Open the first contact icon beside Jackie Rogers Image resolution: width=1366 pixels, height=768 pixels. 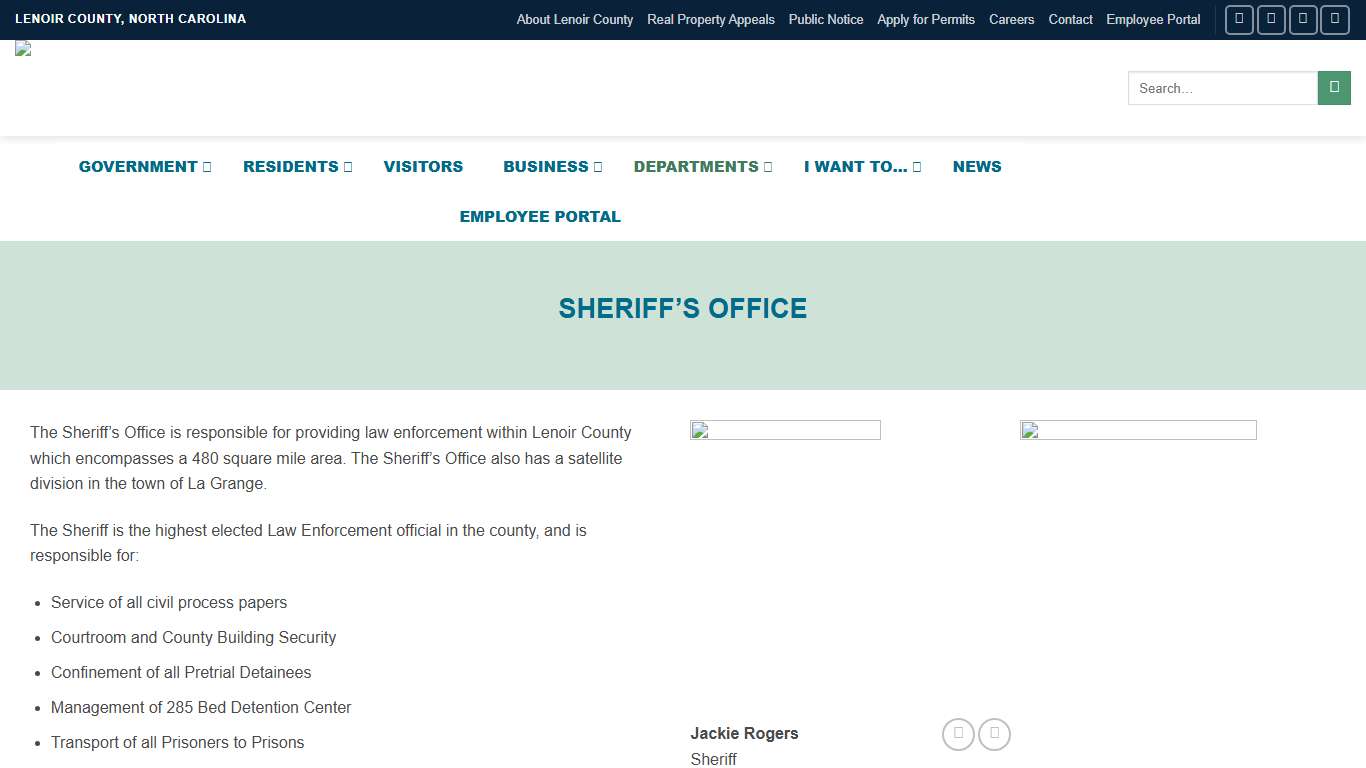pyautogui.click(x=958, y=733)
